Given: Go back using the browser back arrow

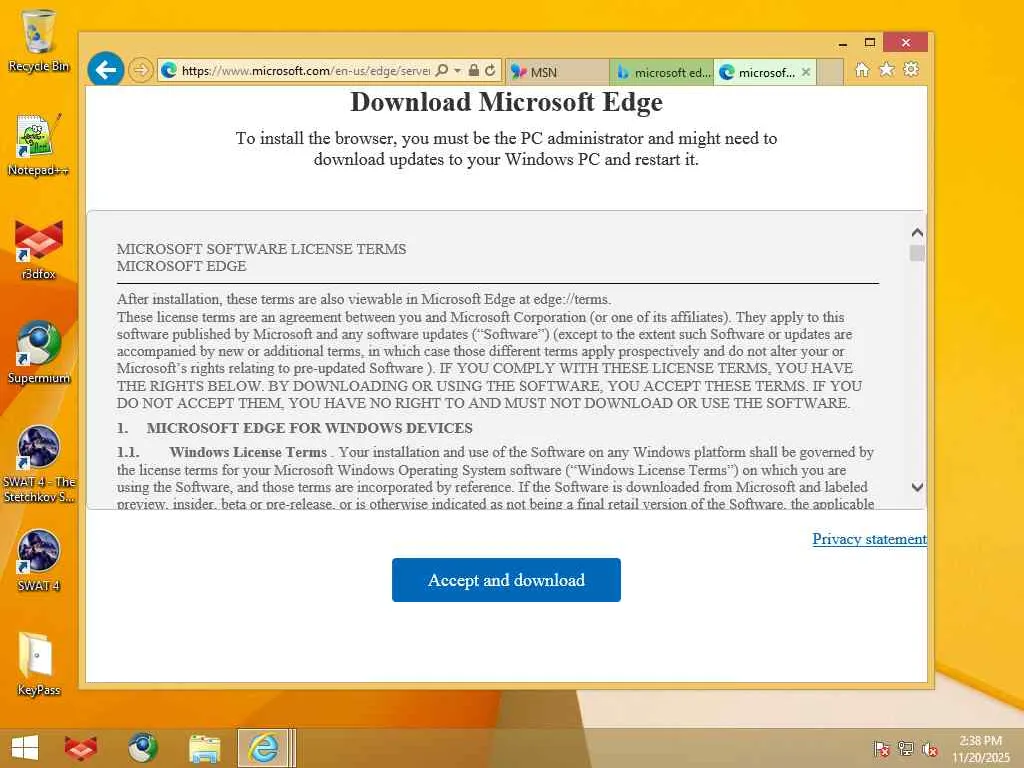Looking at the screenshot, I should pyautogui.click(x=106, y=69).
